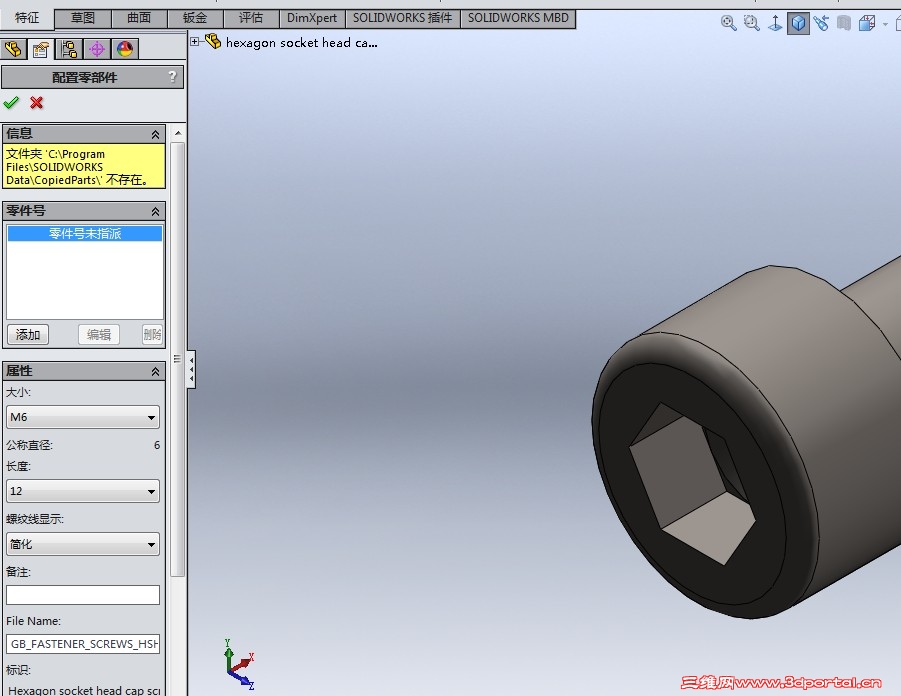Open the DimXpertManager crosshair tab icon
Image resolution: width=901 pixels, height=696 pixels.
pos(97,49)
